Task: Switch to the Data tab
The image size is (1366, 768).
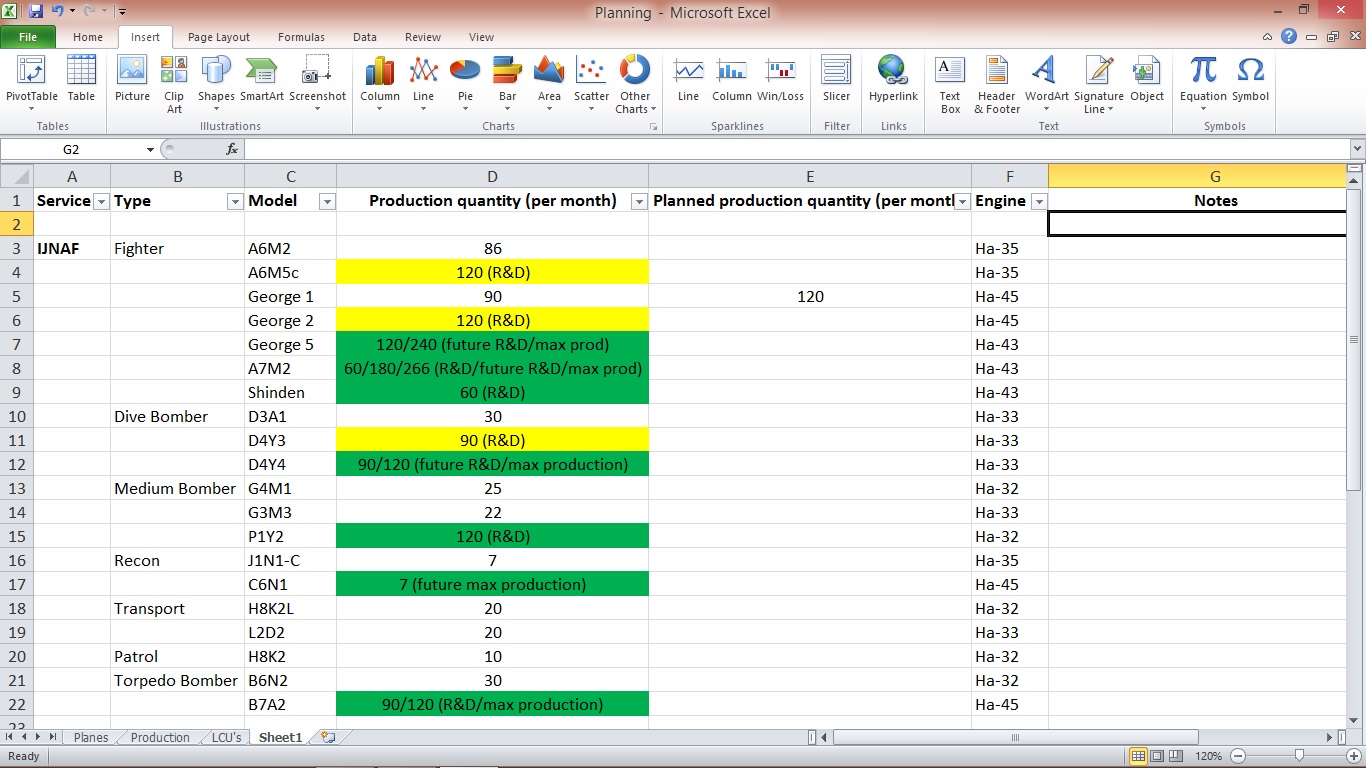Action: click(365, 37)
